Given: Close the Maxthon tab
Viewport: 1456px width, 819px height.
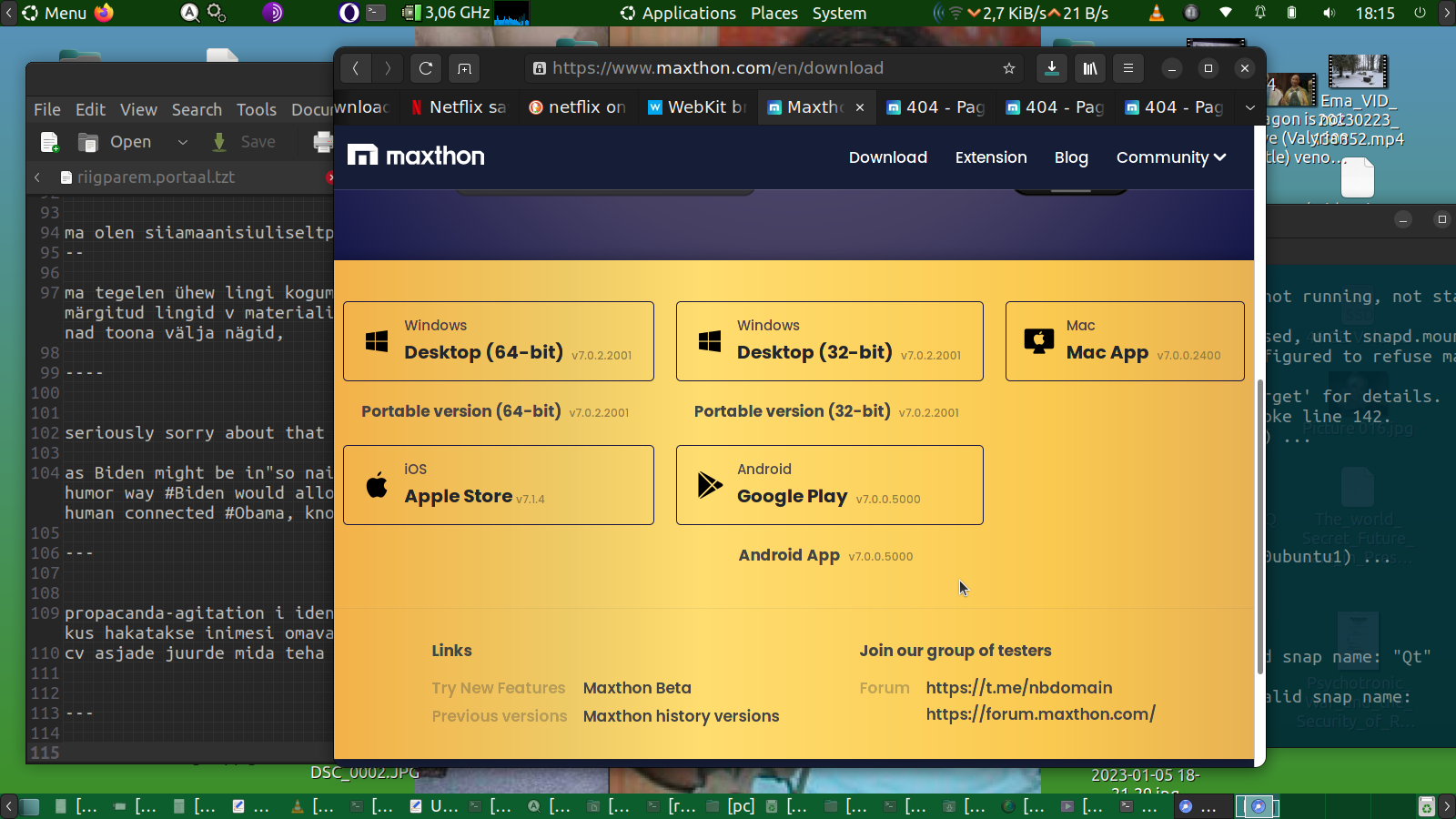Looking at the screenshot, I should pos(860,107).
